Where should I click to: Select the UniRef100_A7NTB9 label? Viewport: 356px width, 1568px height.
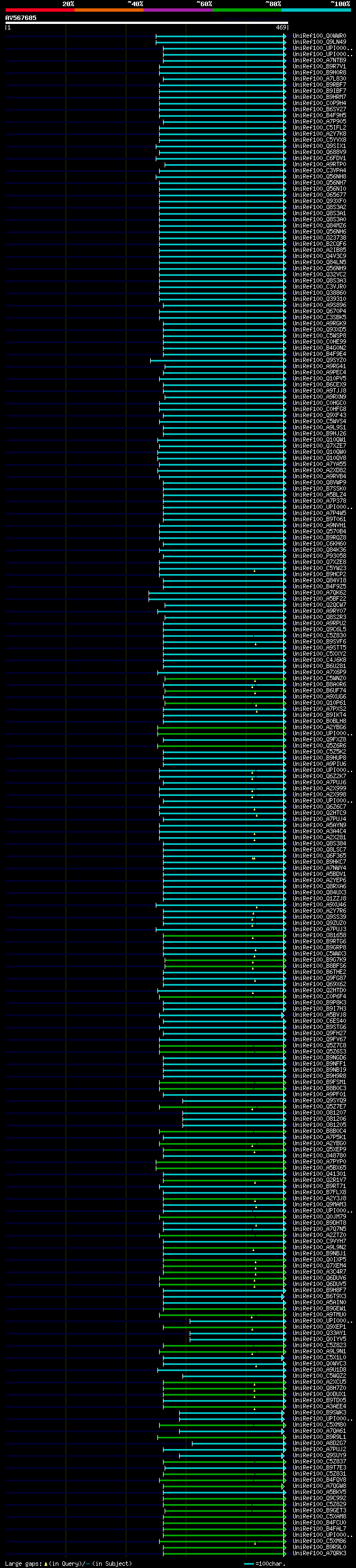(319, 60)
